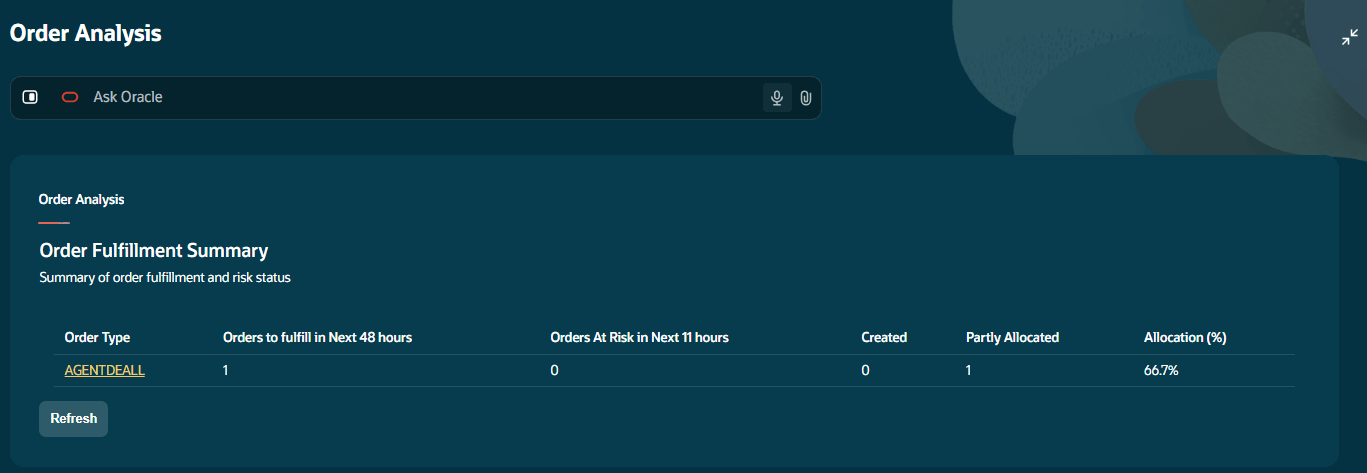Click the Refresh button
This screenshot has width=1367, height=473.
coord(73,419)
